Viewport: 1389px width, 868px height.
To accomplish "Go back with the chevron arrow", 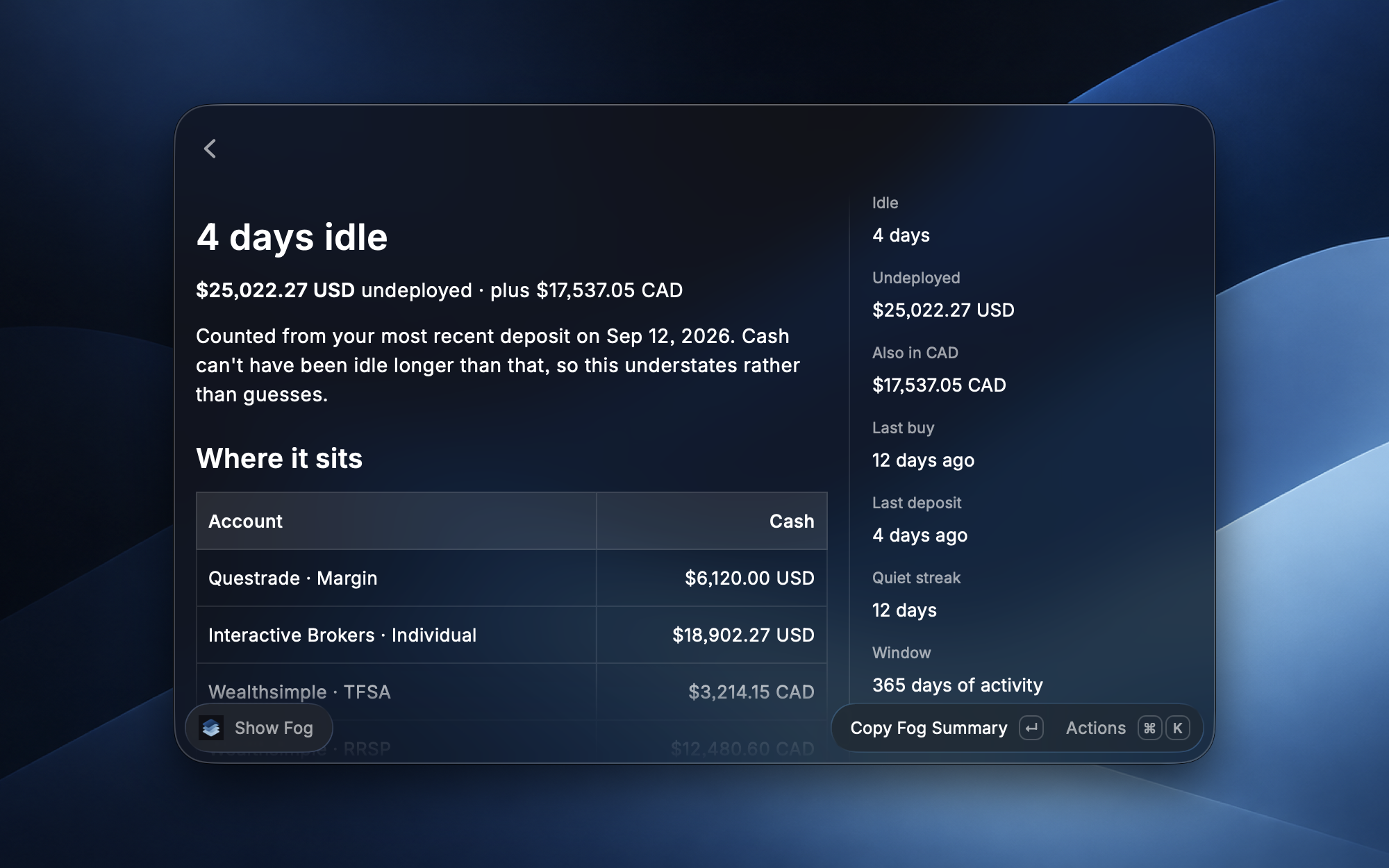I will (210, 149).
